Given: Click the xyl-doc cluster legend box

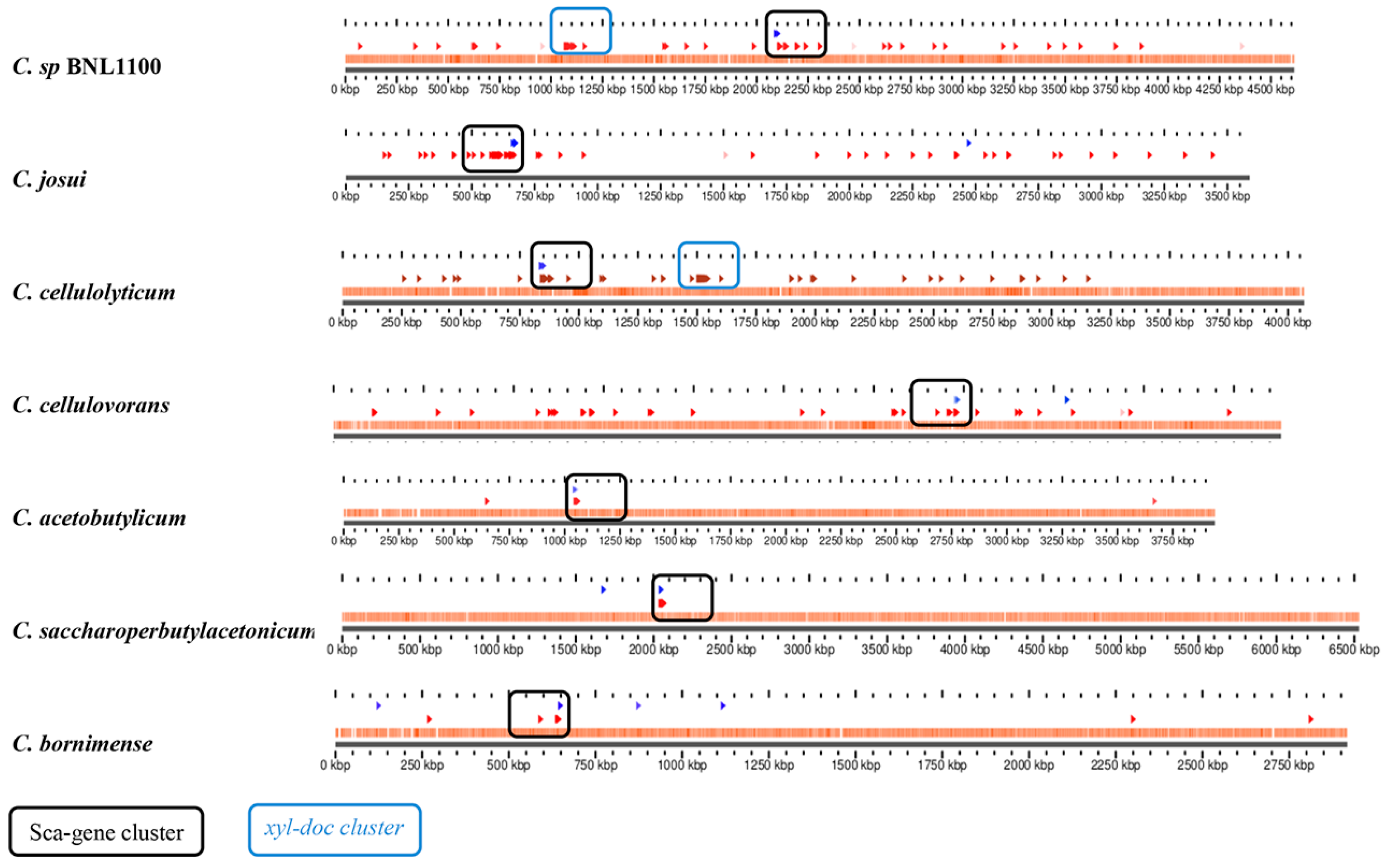Looking at the screenshot, I should coord(334,829).
